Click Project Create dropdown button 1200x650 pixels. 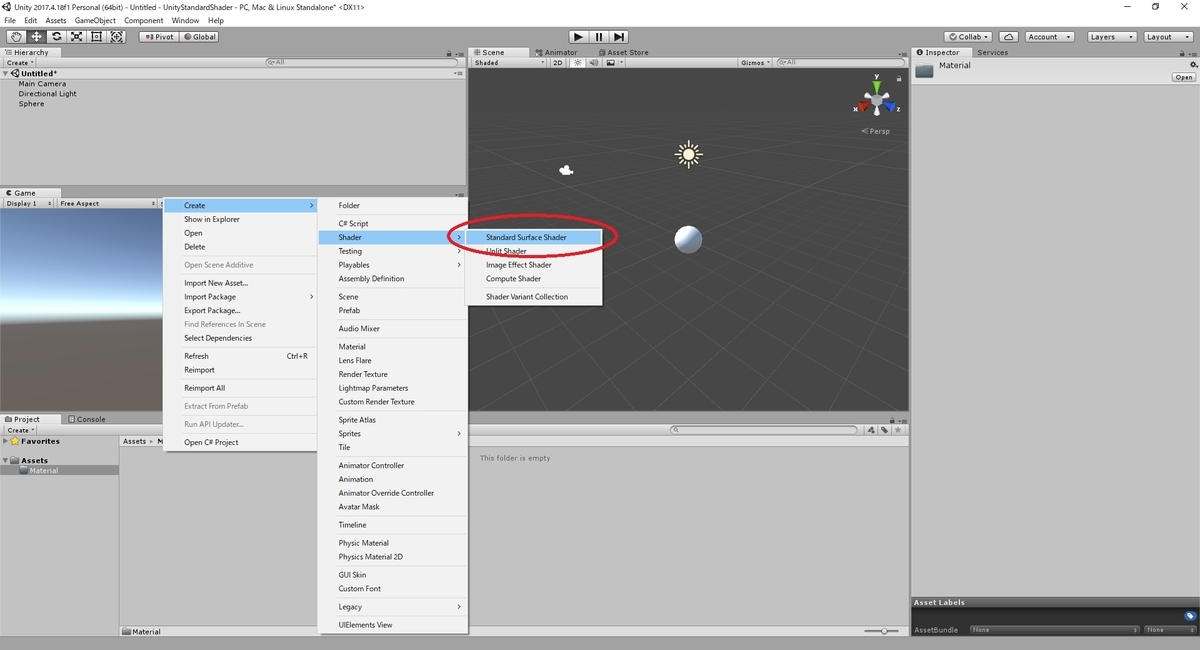coord(20,430)
